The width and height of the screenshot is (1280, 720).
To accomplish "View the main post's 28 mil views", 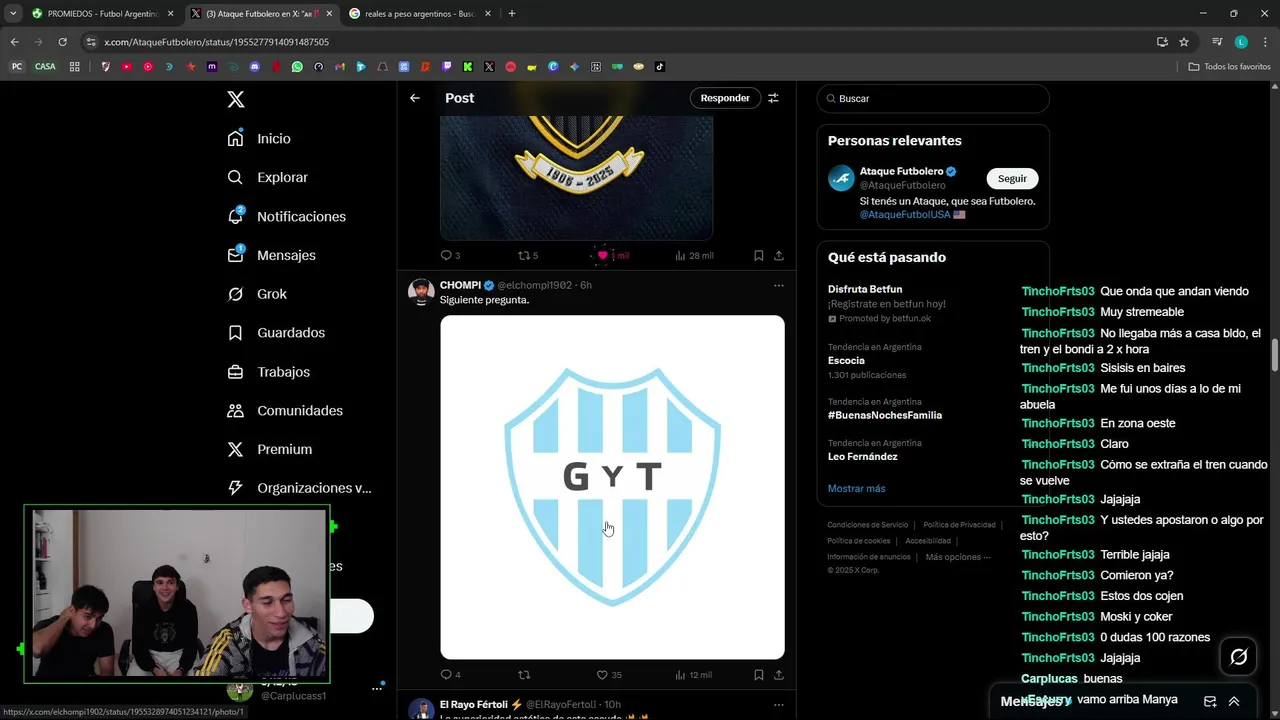I will click(694, 256).
